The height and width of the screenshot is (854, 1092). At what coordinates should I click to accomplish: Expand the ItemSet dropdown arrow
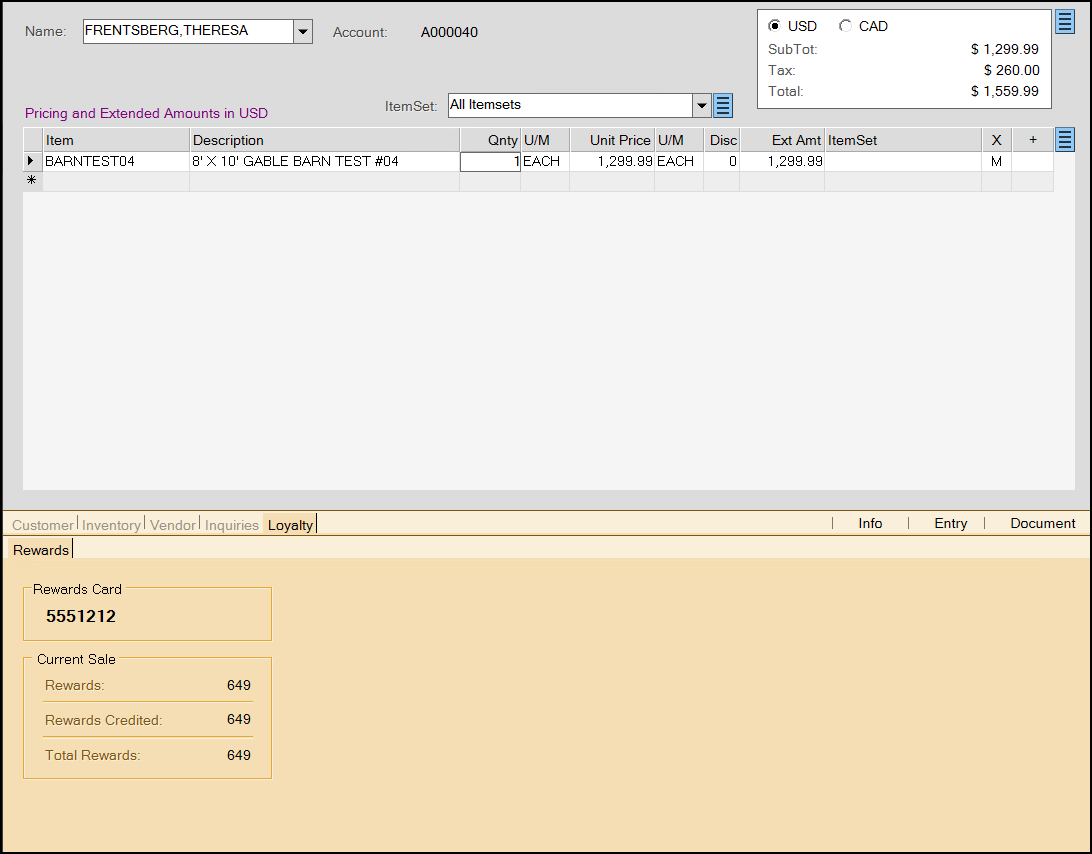[702, 105]
